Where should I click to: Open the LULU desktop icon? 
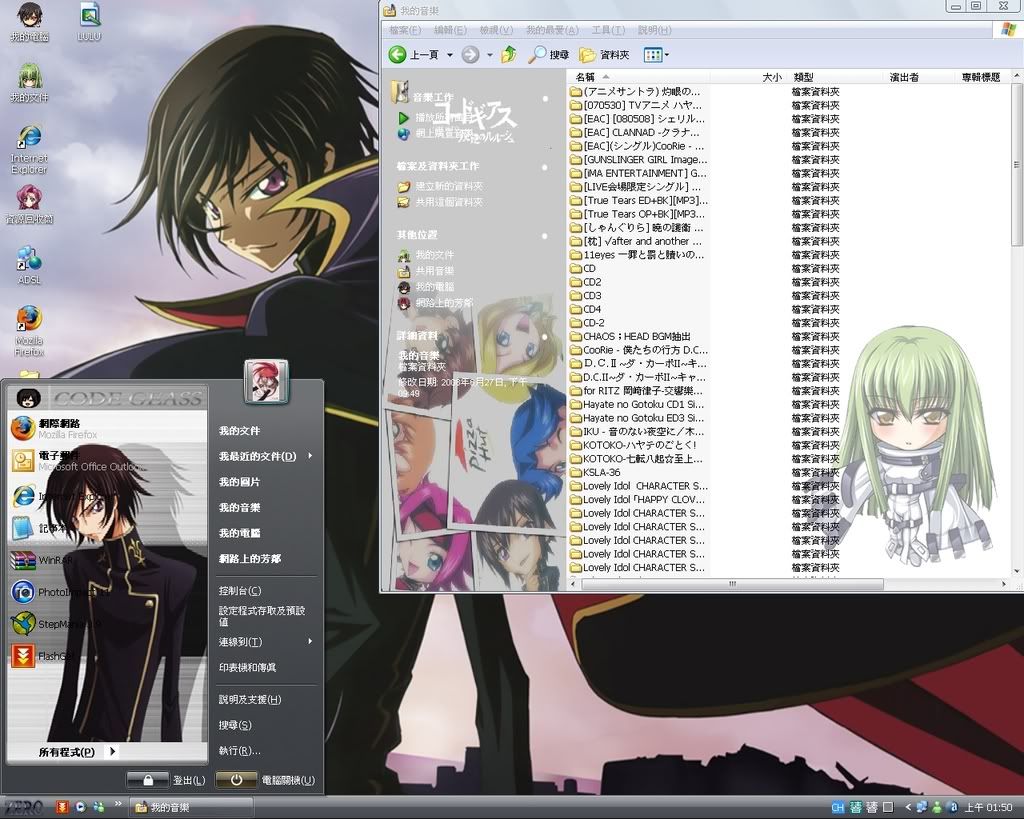point(89,22)
